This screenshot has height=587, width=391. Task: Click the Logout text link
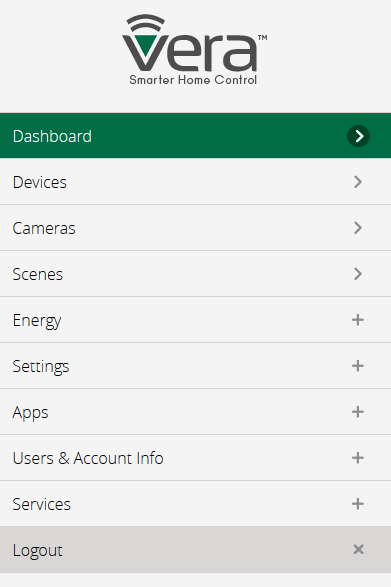pos(37,551)
